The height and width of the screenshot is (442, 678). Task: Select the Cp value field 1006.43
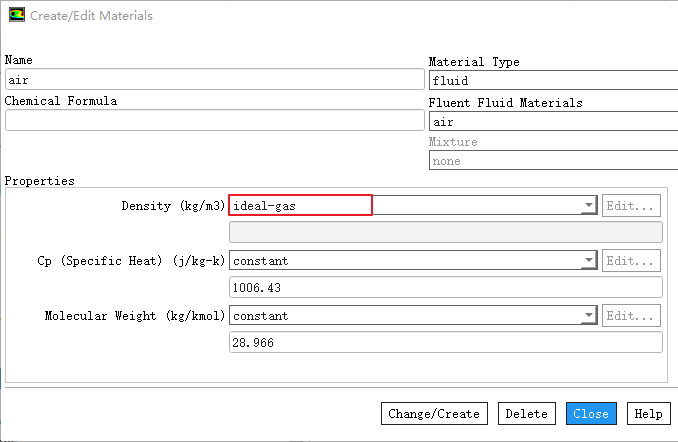click(446, 287)
